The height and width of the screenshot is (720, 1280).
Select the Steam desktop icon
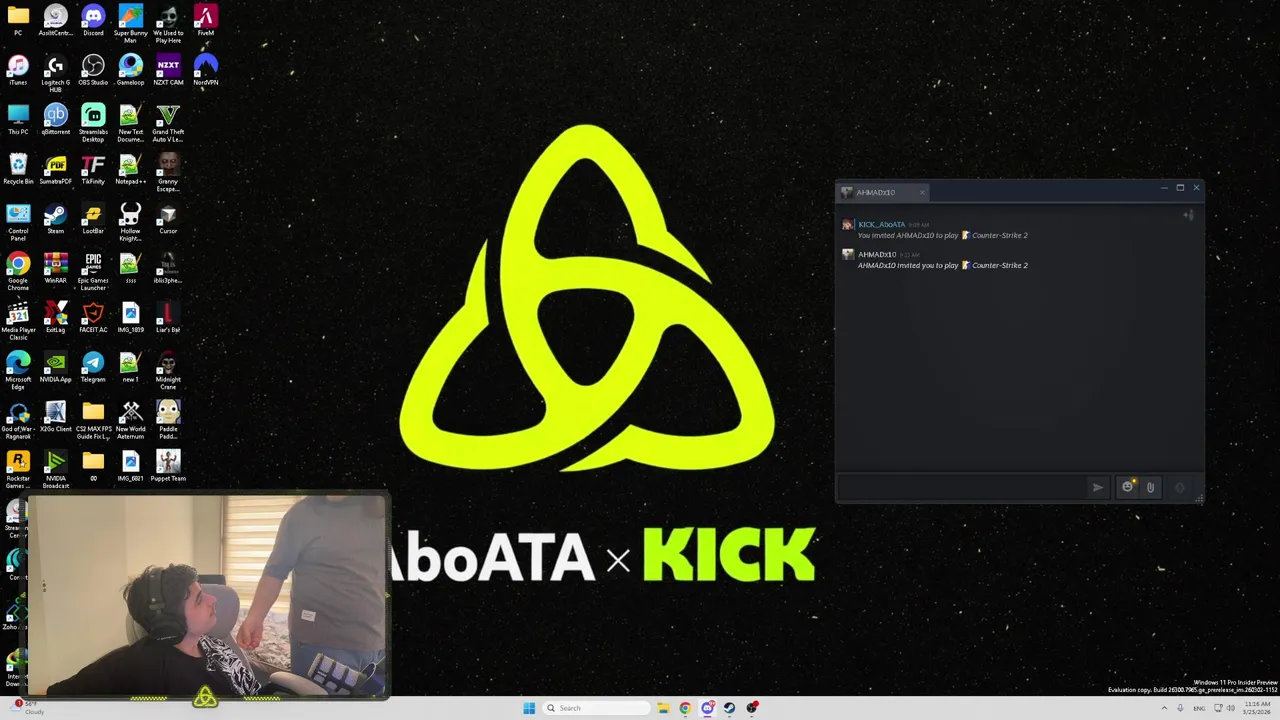(x=56, y=218)
